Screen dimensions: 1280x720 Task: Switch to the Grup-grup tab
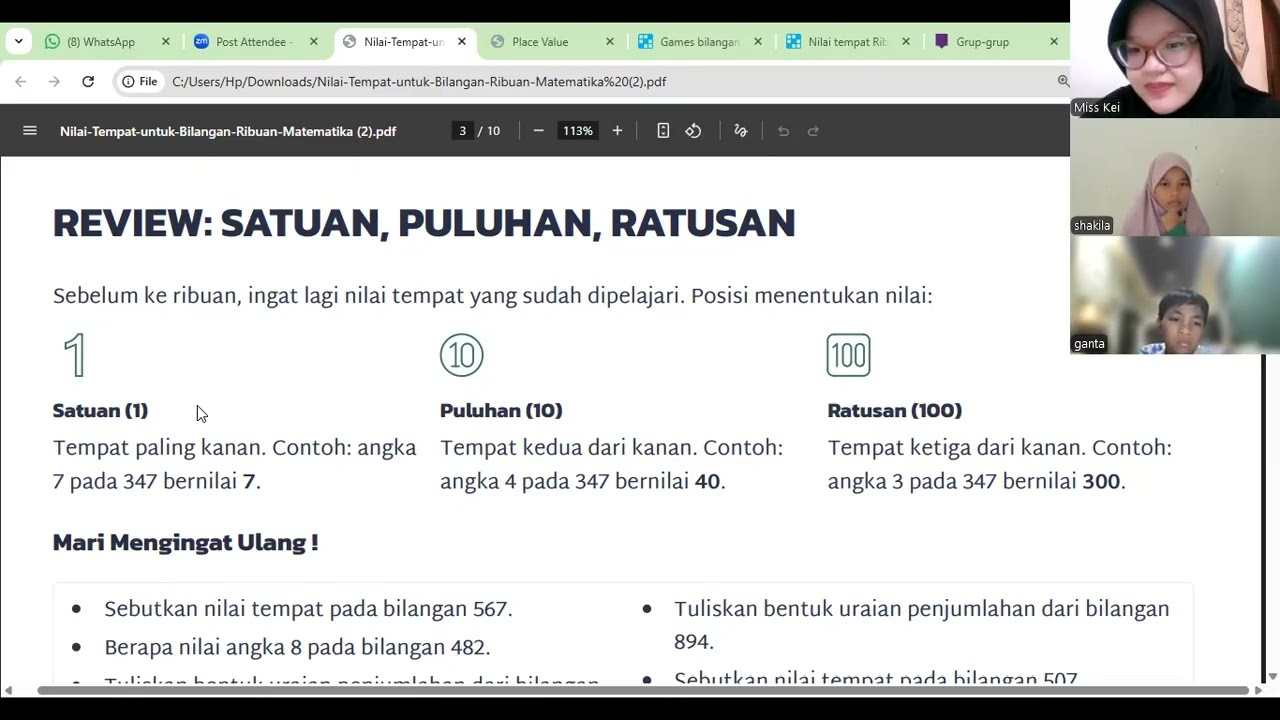coord(982,42)
